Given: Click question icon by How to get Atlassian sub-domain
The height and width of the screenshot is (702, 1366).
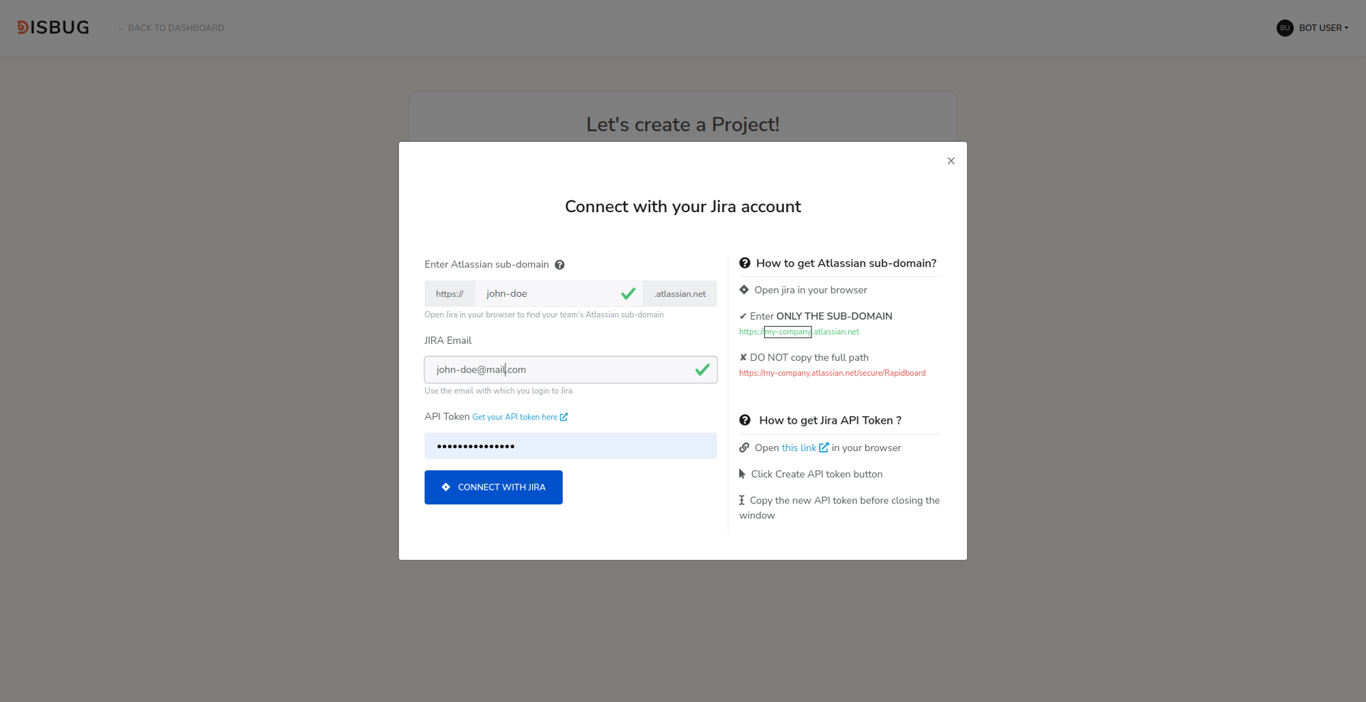Looking at the screenshot, I should pos(745,263).
